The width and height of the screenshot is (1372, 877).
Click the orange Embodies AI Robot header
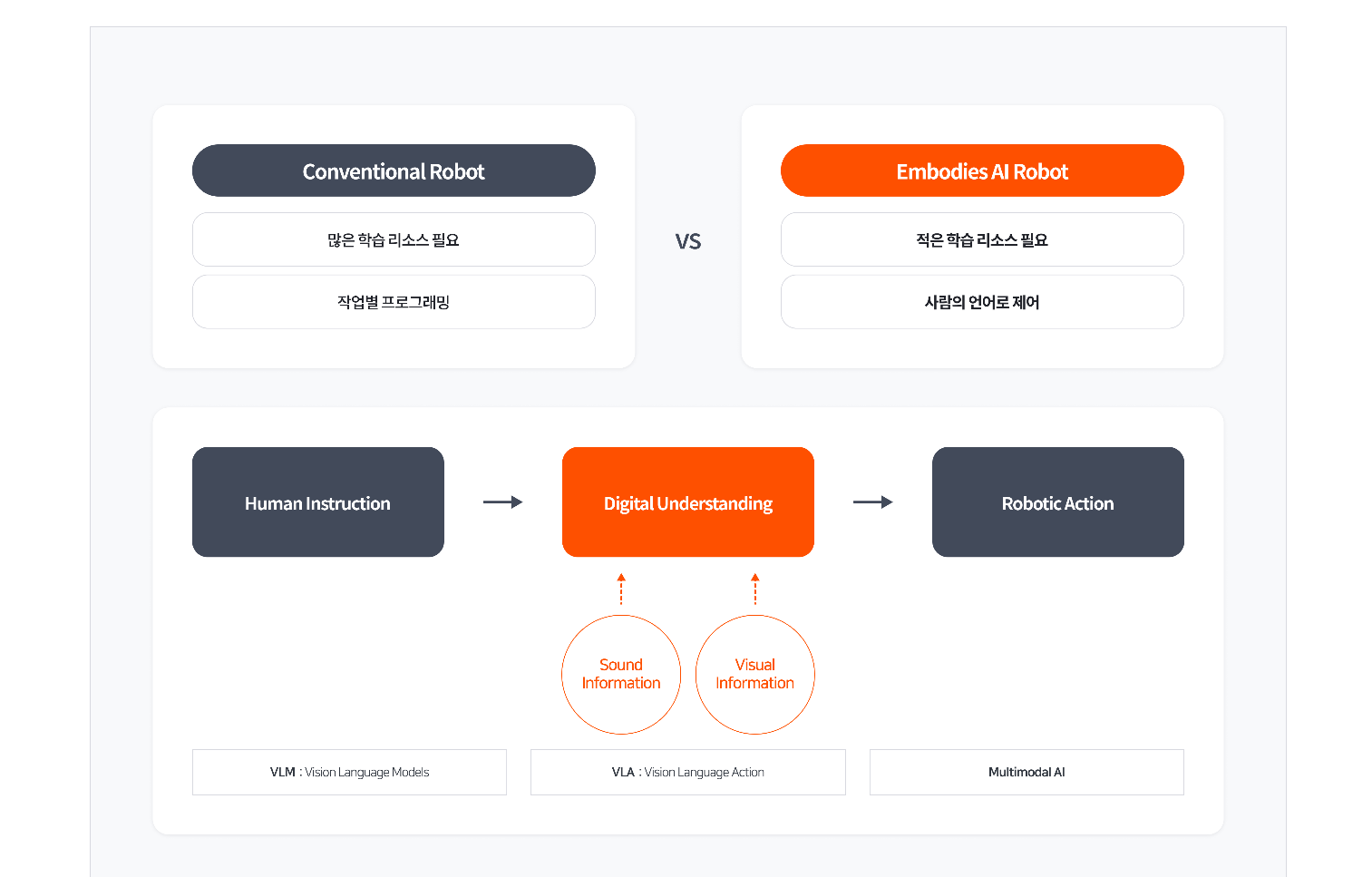(982, 171)
